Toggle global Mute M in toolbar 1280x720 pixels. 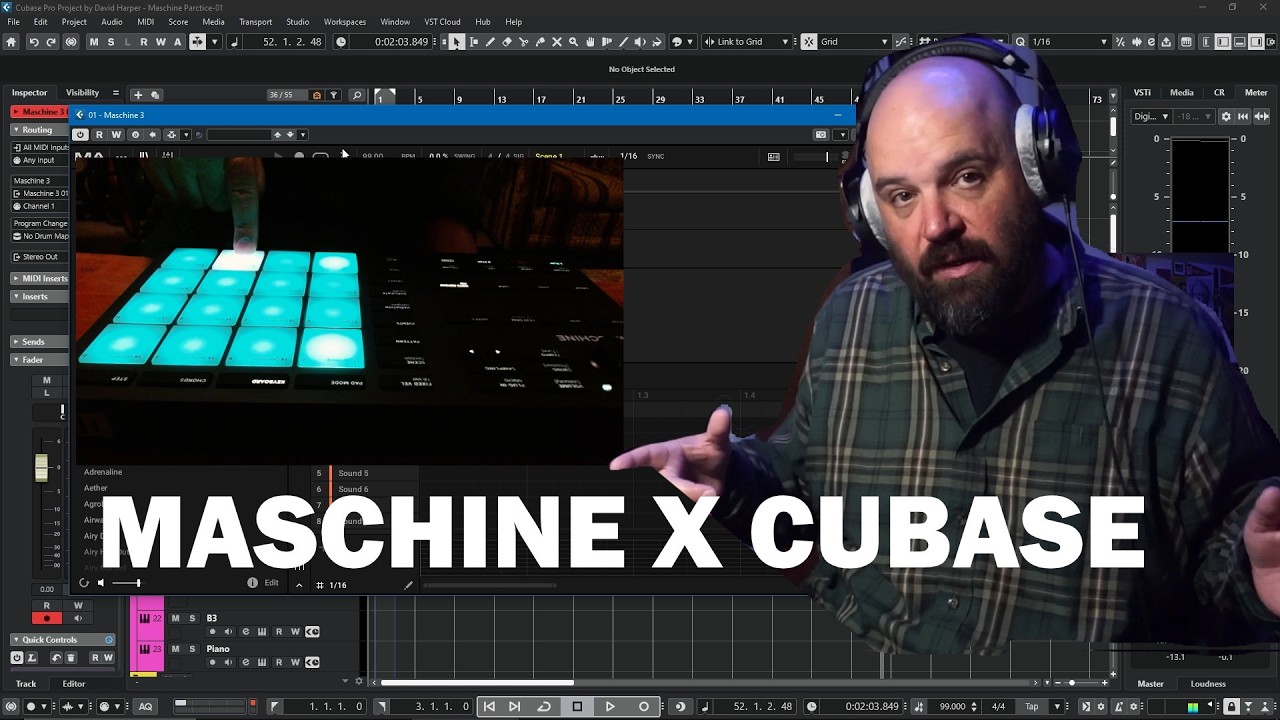pyautogui.click(x=94, y=42)
